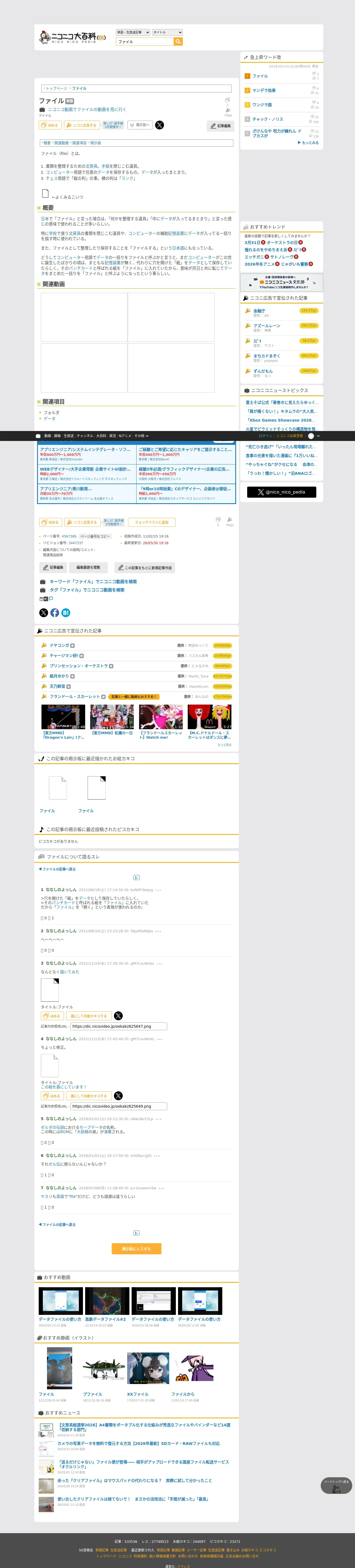Click the top 記事編集 pencil button
355x1568 pixels.
click(221, 126)
